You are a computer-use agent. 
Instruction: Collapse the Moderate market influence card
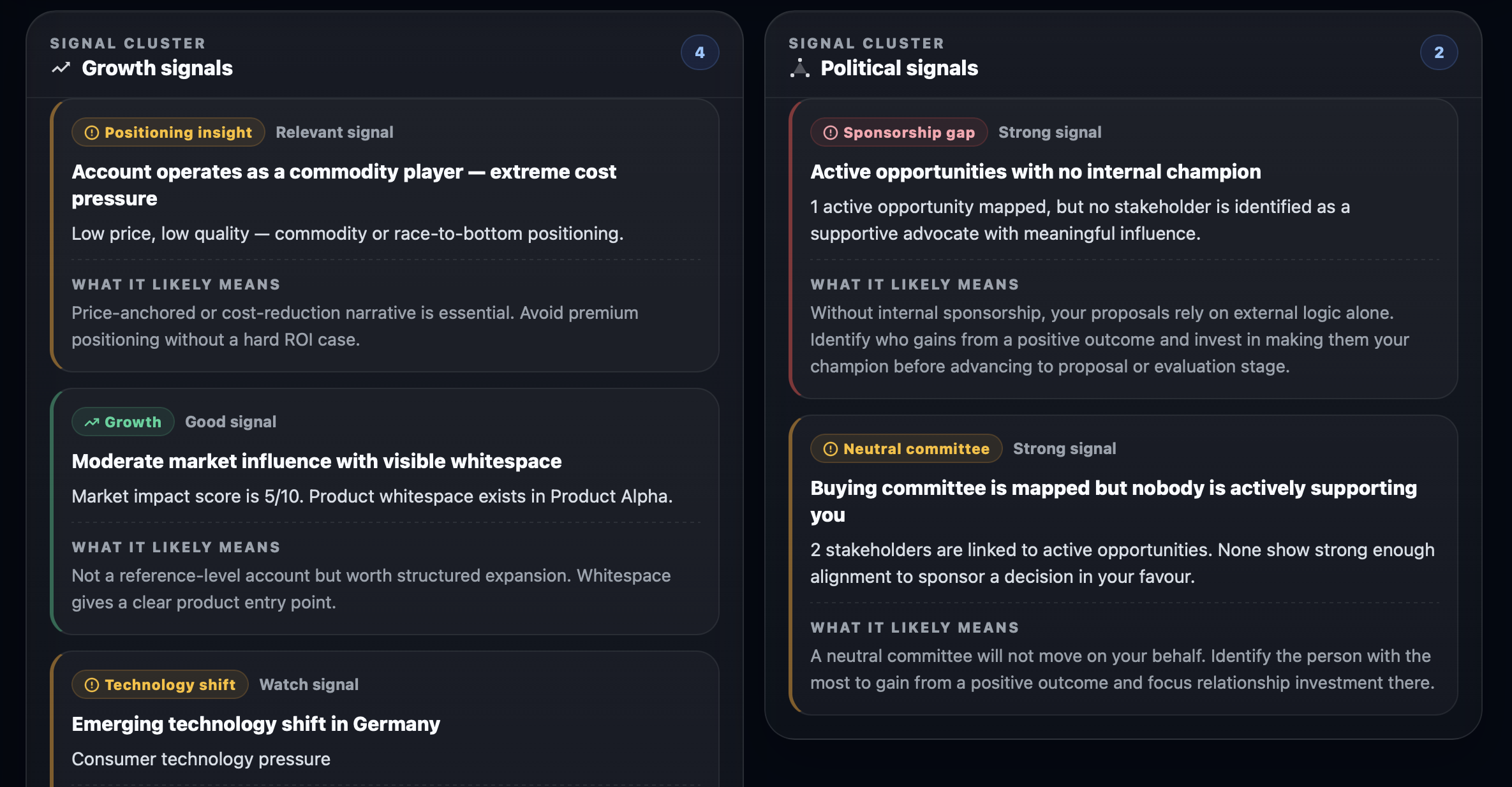pyautogui.click(x=316, y=461)
